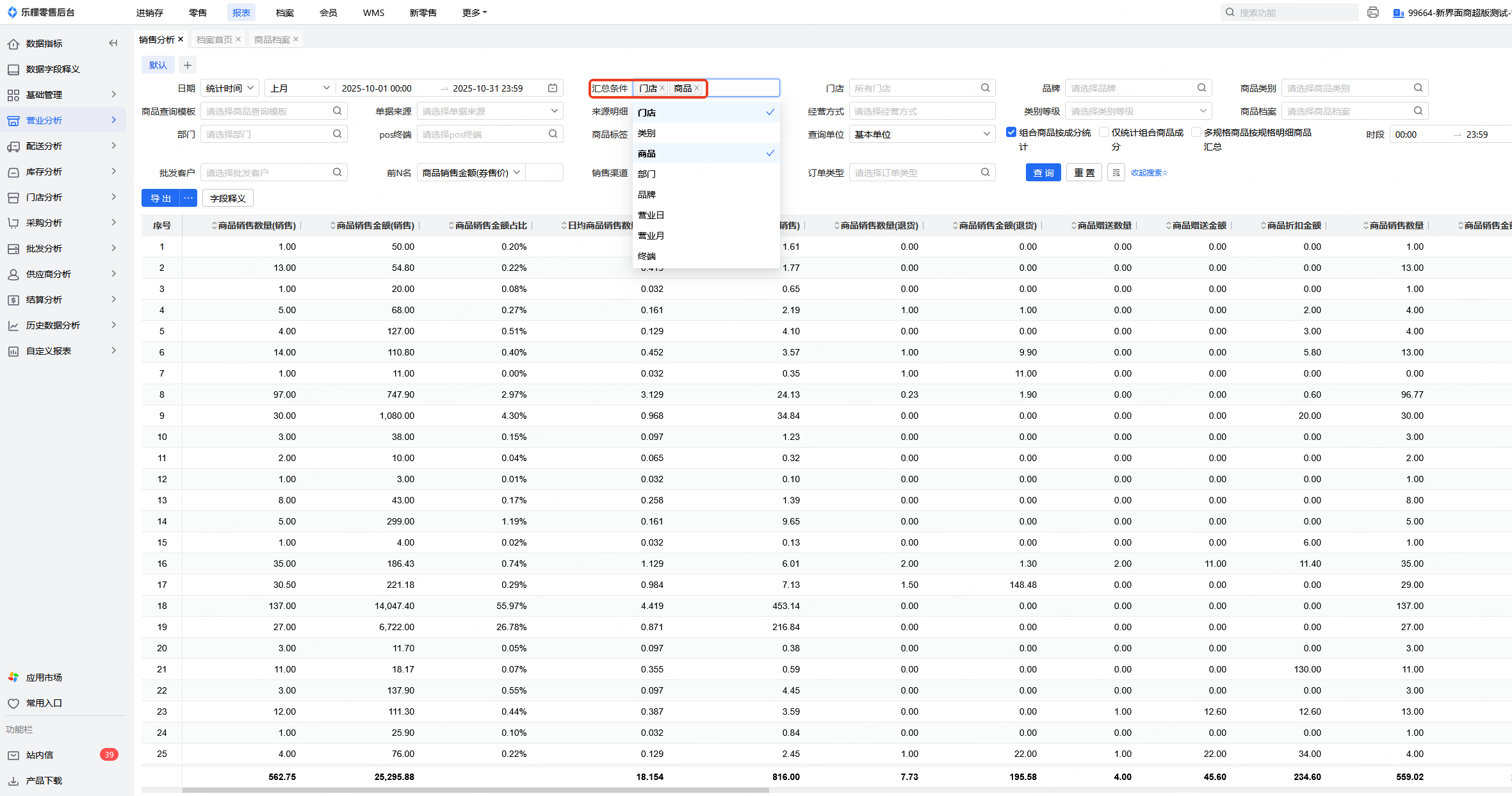Viewport: 1512px width, 796px height.
Task: Click the search icon in 门店 field
Action: [x=985, y=88]
